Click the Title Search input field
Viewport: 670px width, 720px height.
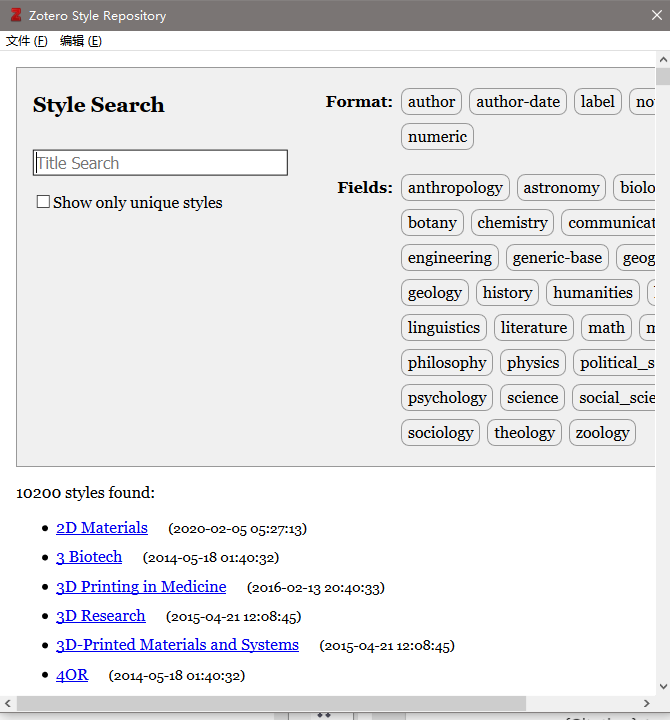click(x=160, y=163)
